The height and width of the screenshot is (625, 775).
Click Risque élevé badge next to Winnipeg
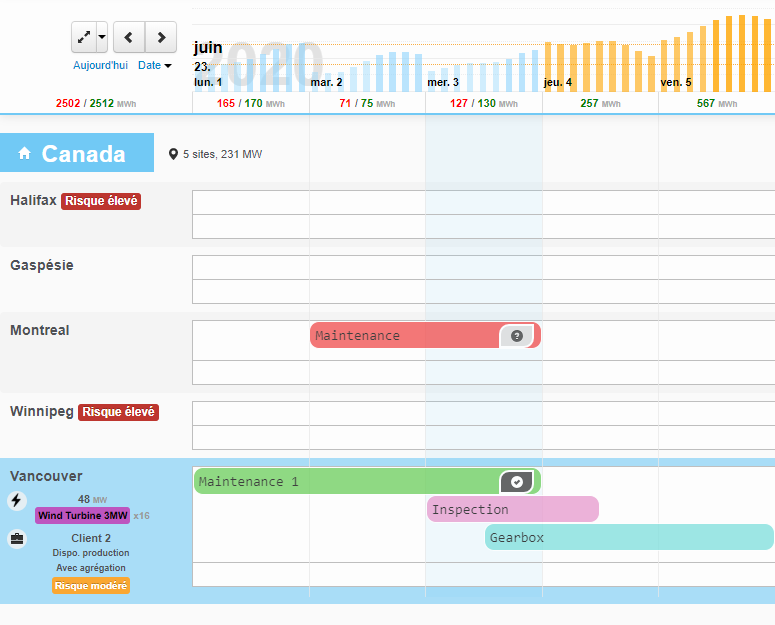(x=118, y=412)
